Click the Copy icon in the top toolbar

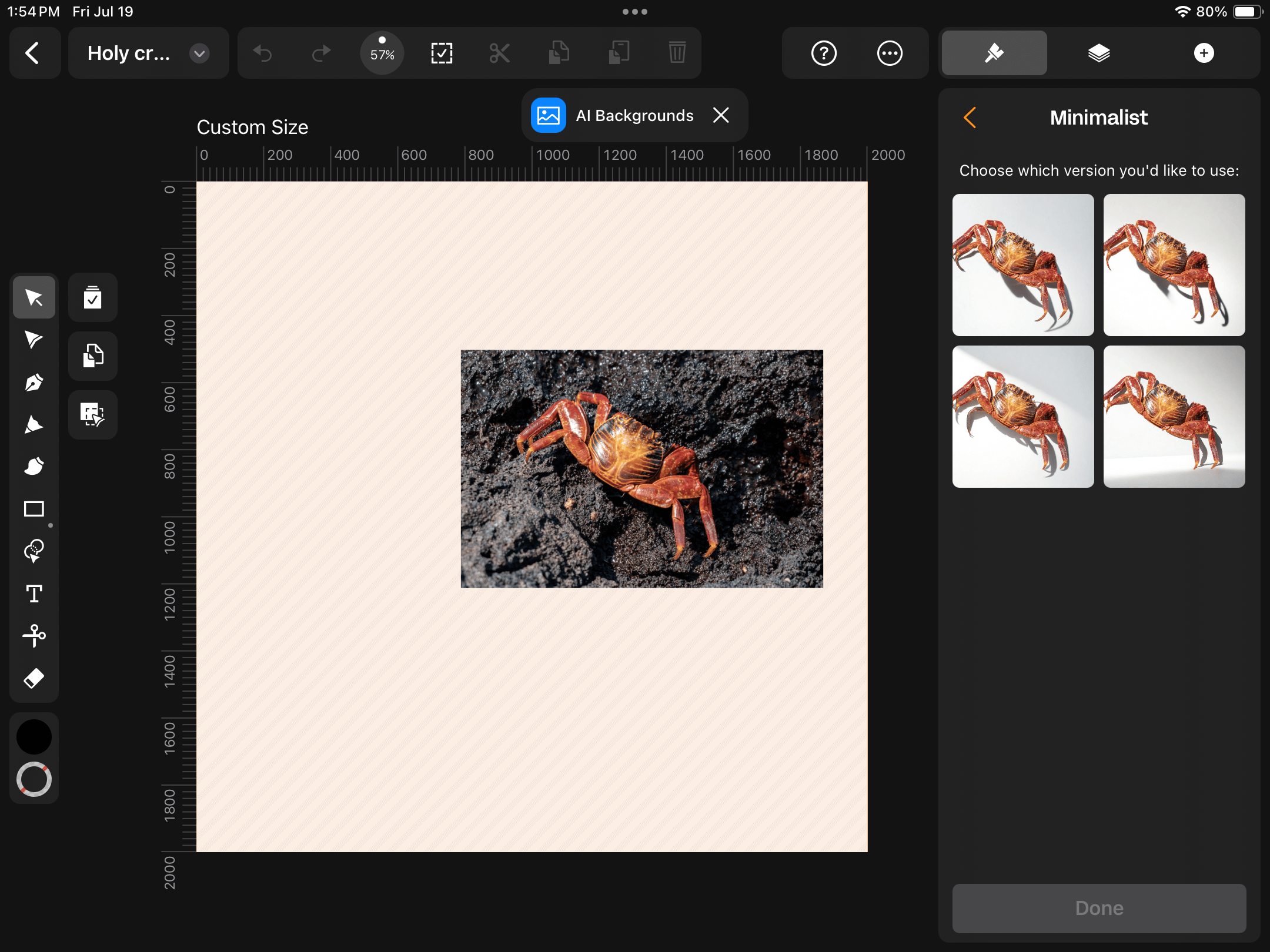point(559,53)
